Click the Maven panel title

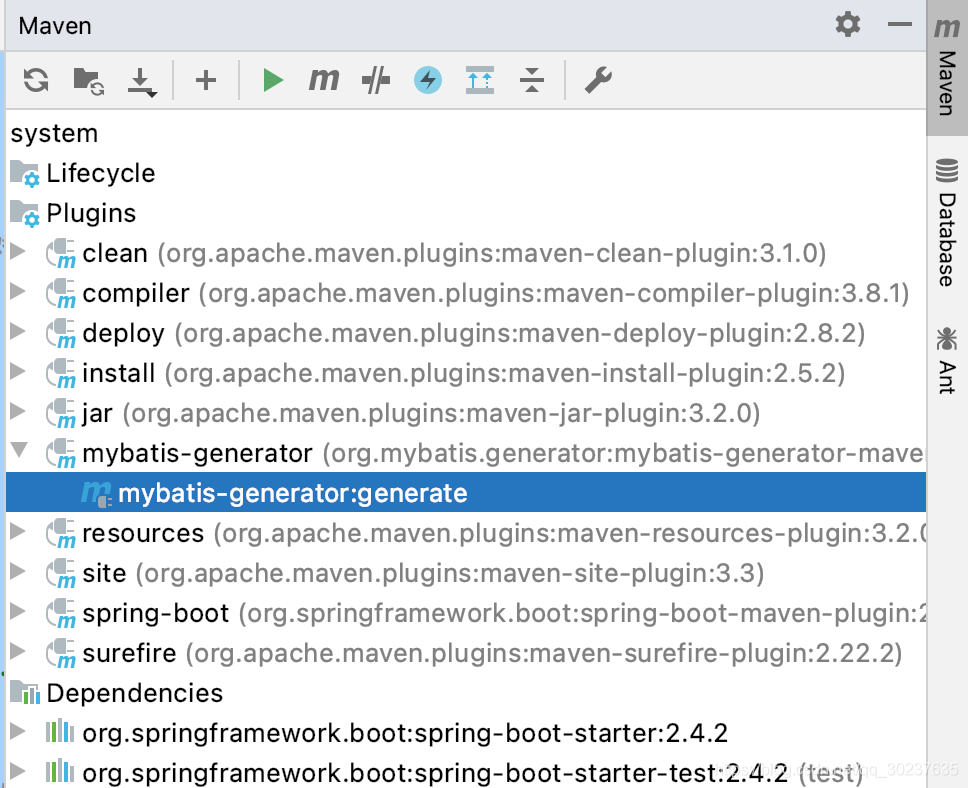(55, 26)
